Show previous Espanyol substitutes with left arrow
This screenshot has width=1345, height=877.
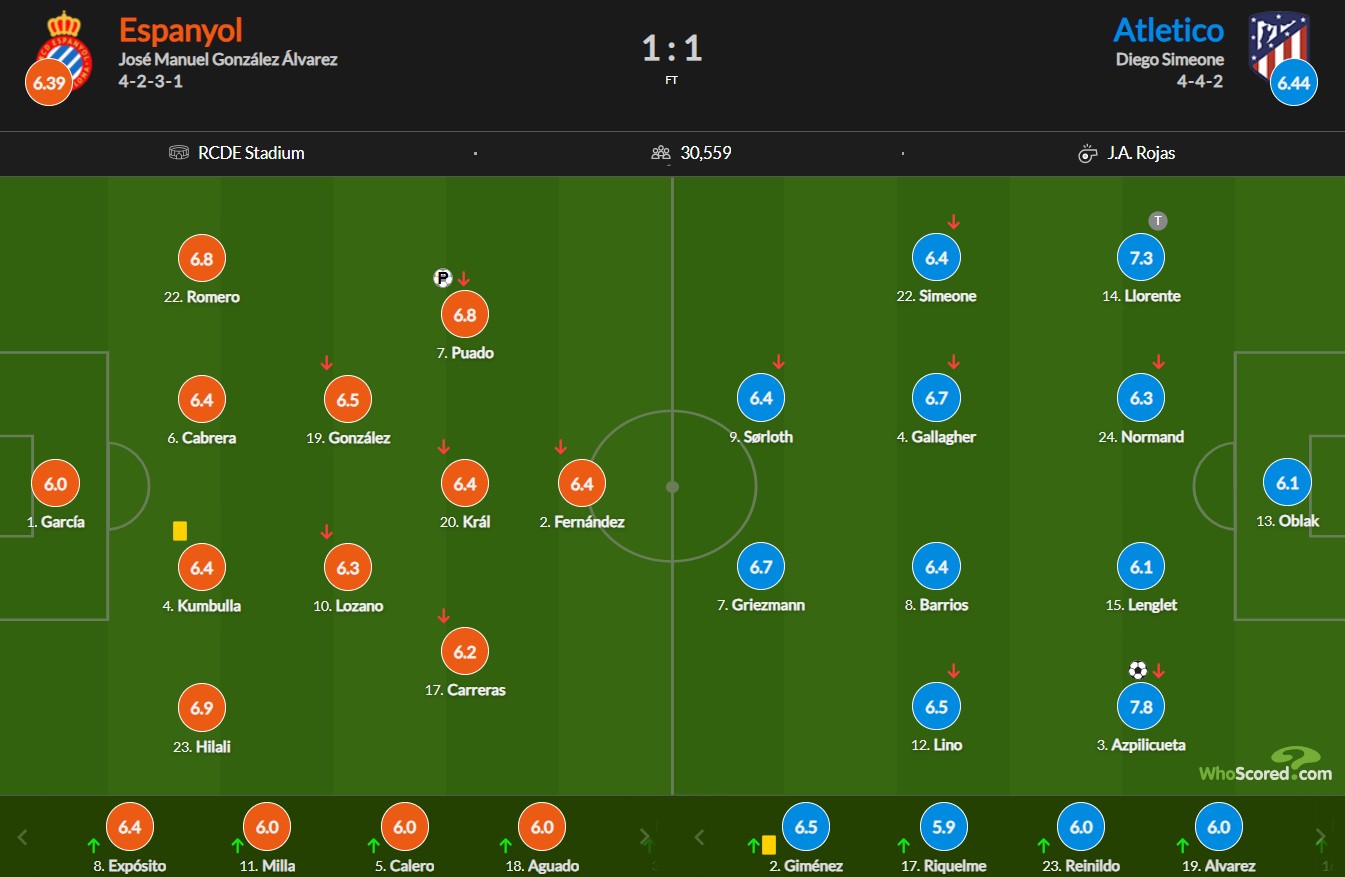pos(23,837)
